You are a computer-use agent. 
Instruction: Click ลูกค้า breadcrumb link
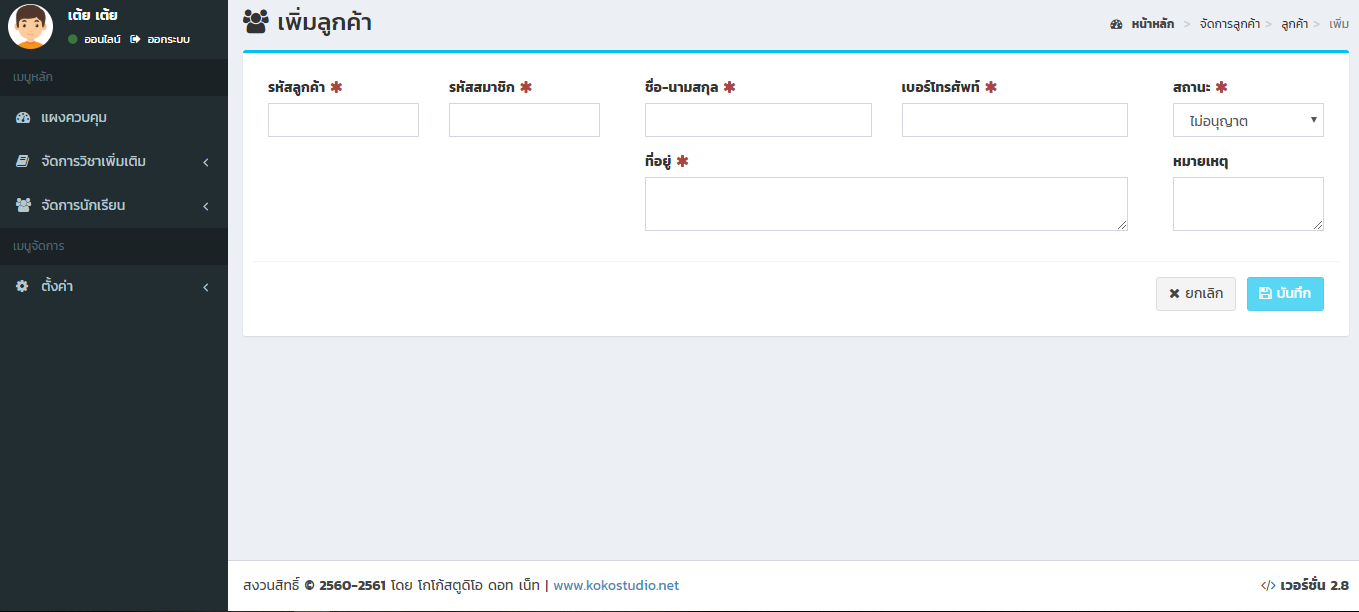click(x=1294, y=23)
